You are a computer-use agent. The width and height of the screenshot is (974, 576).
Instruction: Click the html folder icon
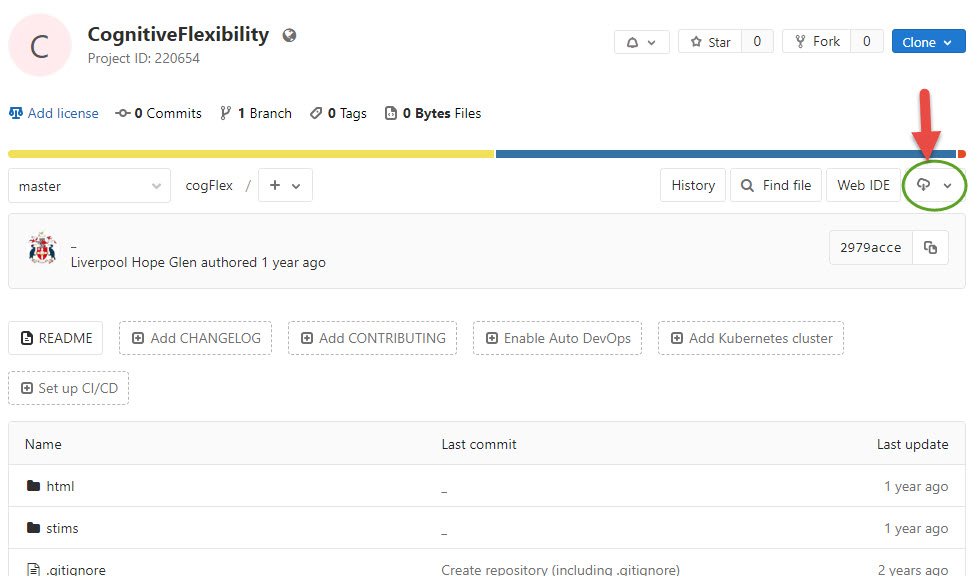(x=34, y=485)
